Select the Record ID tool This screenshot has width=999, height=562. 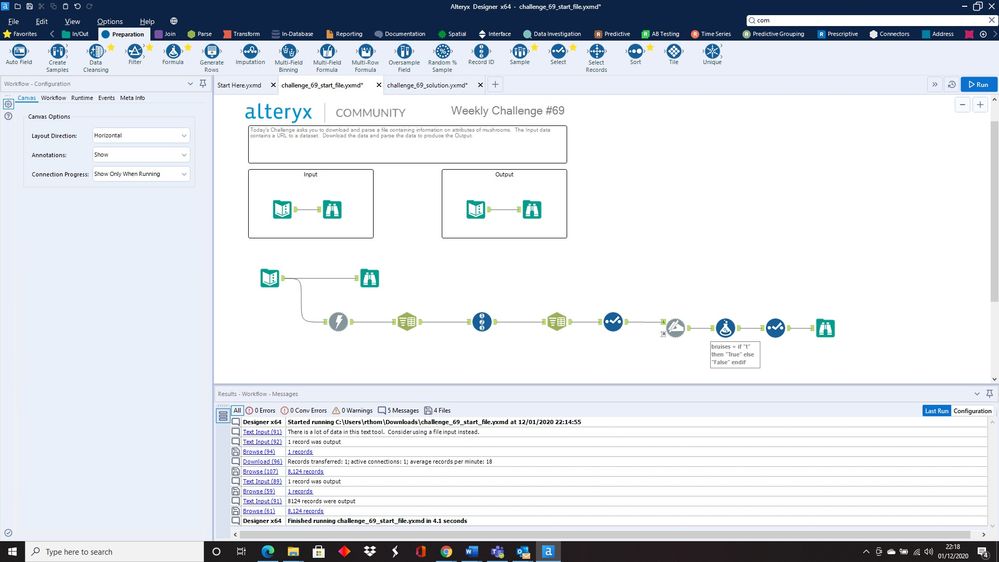pos(481,55)
